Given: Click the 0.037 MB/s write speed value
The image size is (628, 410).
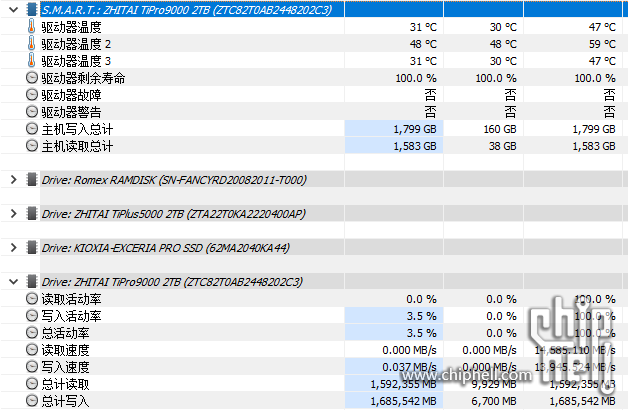Looking at the screenshot, I should tap(409, 367).
